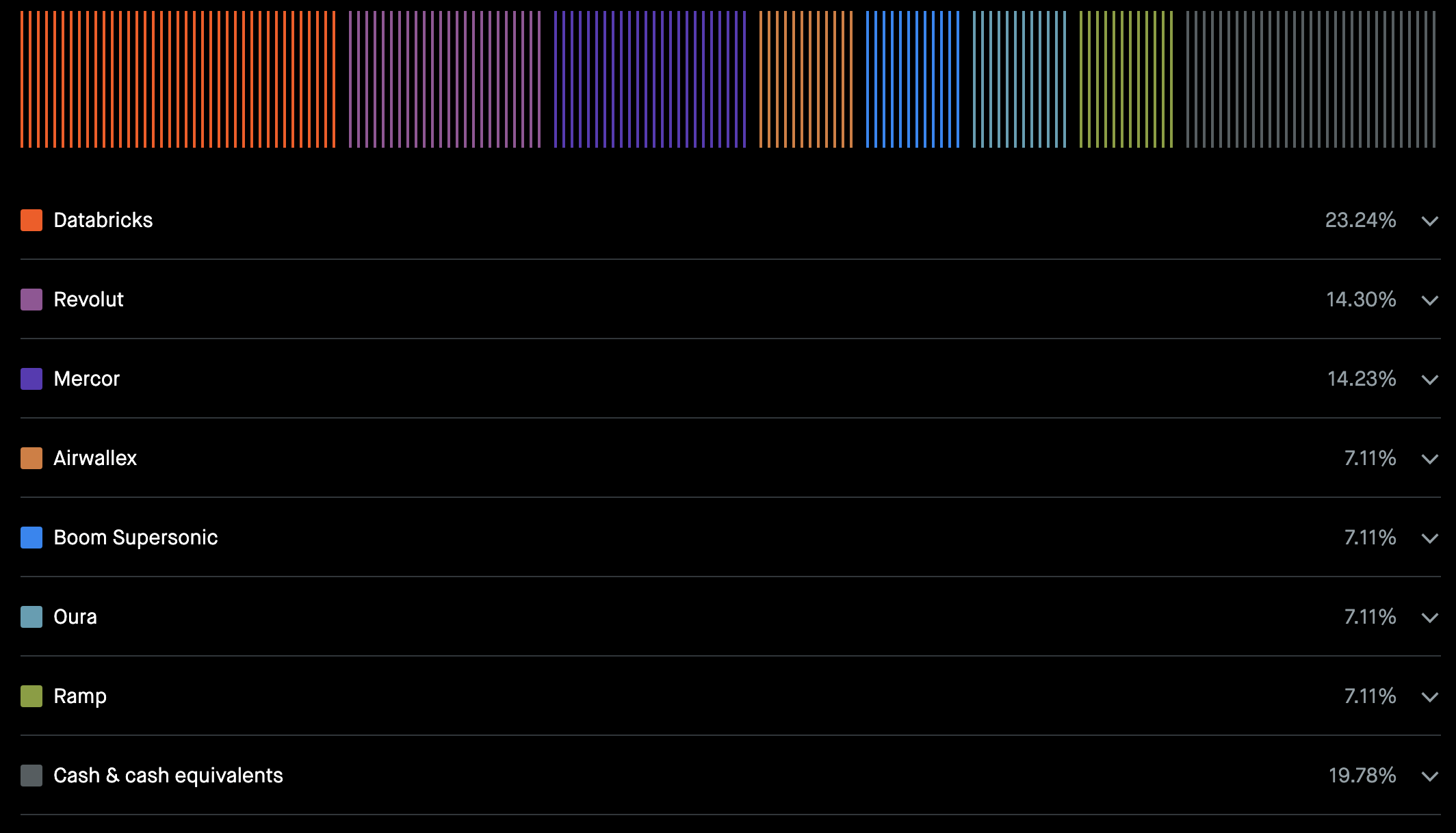This screenshot has width=1456, height=833.
Task: Click the purple Revolut legend swatch
Action: click(31, 300)
